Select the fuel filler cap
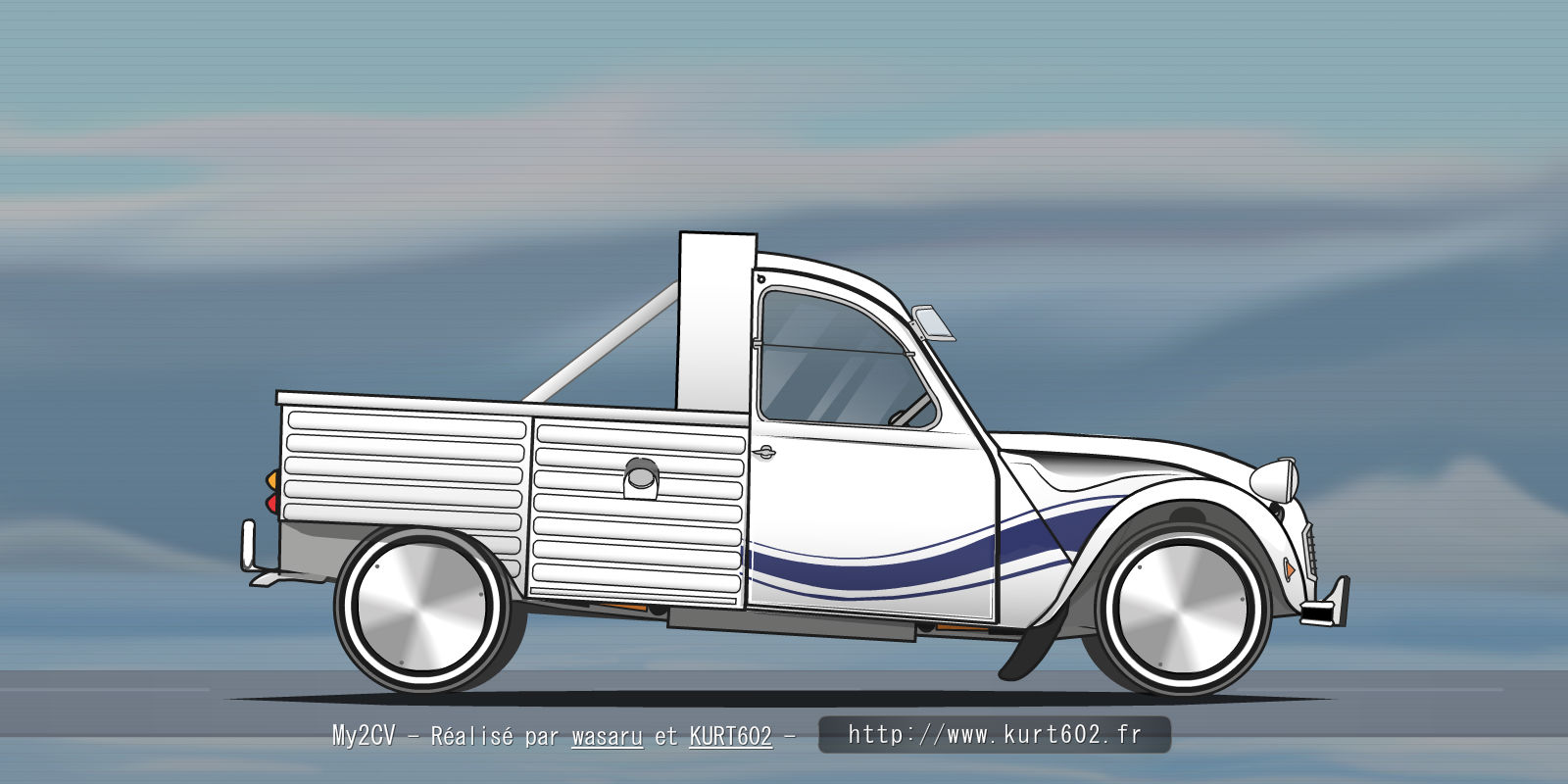The image size is (1568, 784). [x=640, y=477]
